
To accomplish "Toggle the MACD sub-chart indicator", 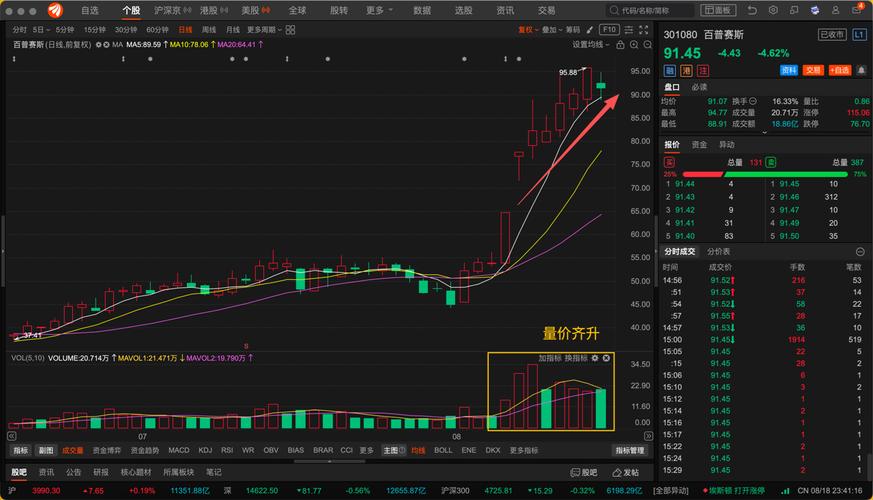I will [179, 450].
